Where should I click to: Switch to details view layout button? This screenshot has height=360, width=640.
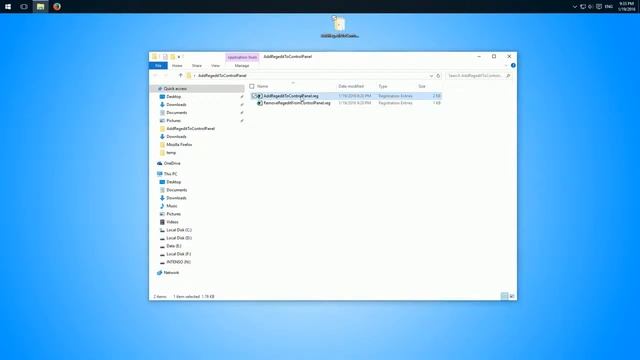click(504, 297)
